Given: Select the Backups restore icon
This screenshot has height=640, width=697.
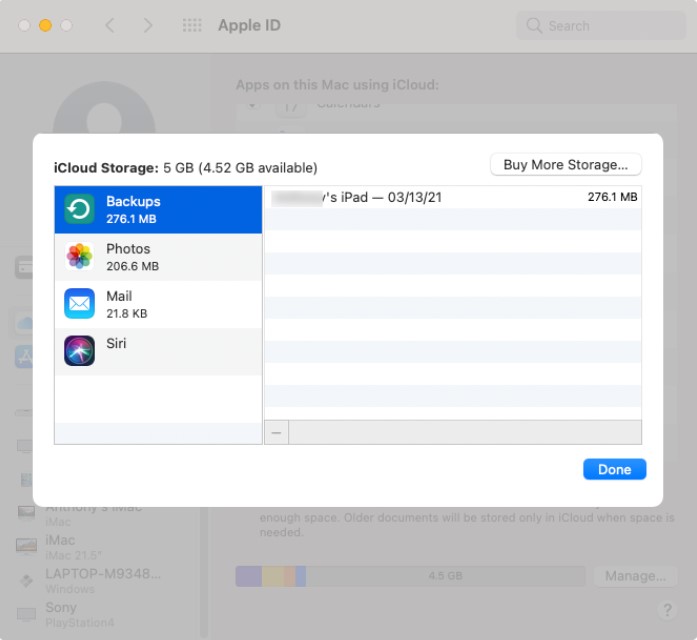Looking at the screenshot, I should [x=79, y=209].
